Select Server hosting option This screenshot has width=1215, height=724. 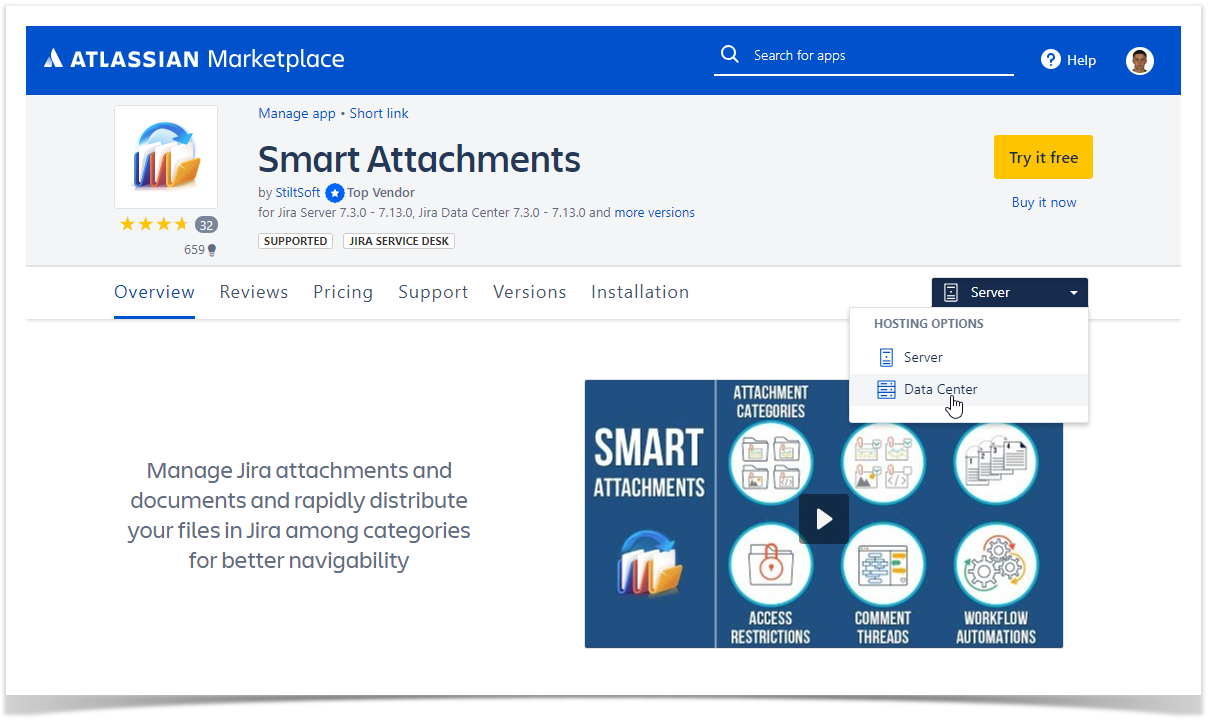pos(968,357)
